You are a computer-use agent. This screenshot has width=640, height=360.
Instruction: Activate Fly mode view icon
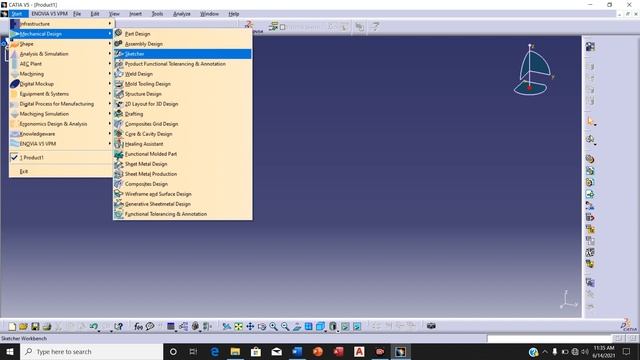227,326
